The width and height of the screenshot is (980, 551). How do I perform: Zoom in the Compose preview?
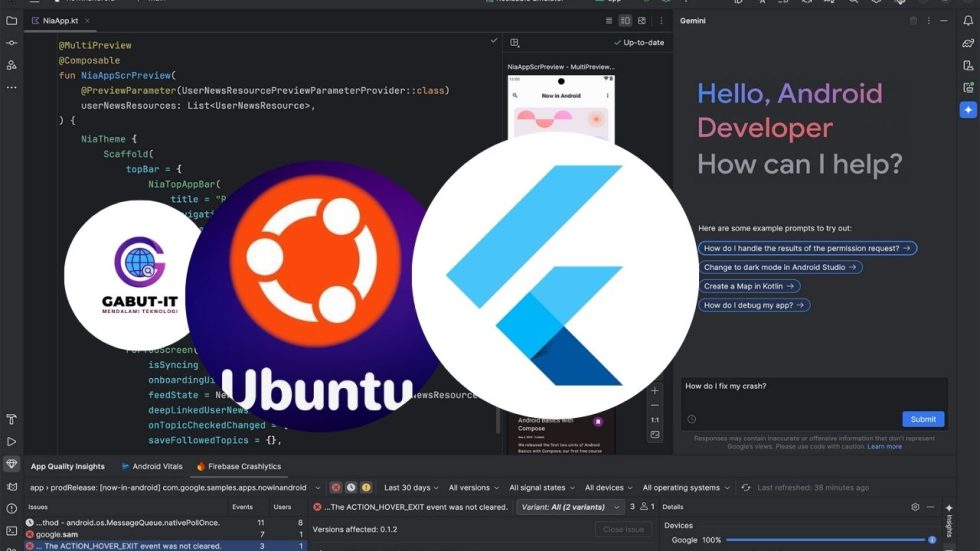tap(654, 391)
